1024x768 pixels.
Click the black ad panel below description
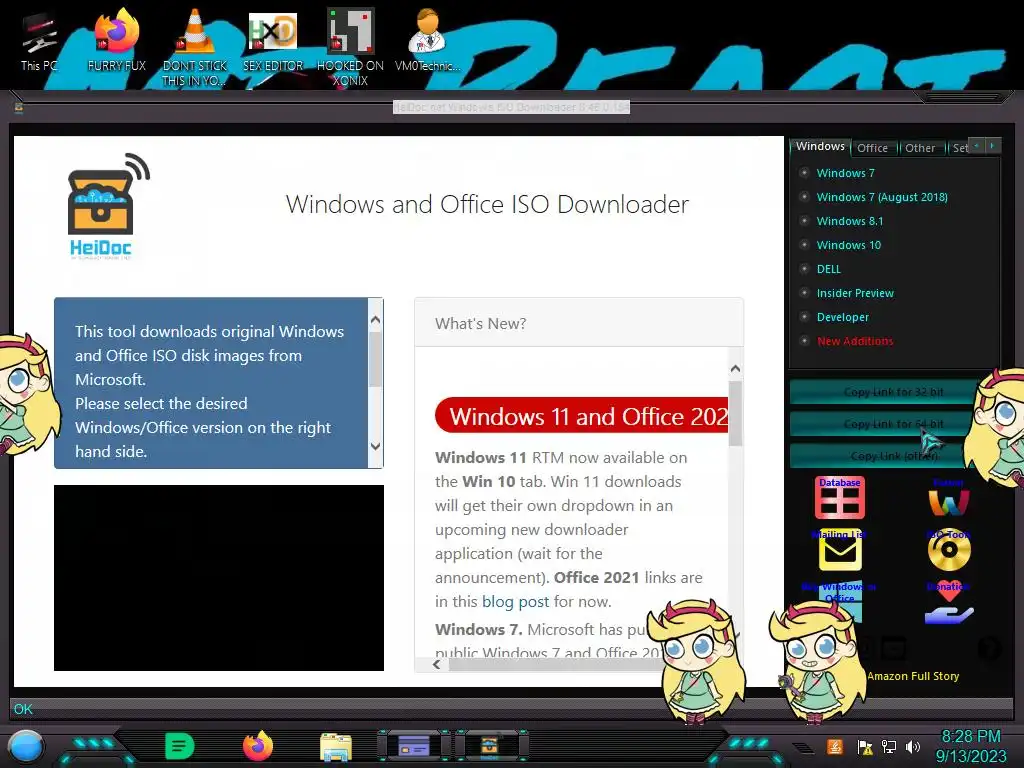coord(219,578)
